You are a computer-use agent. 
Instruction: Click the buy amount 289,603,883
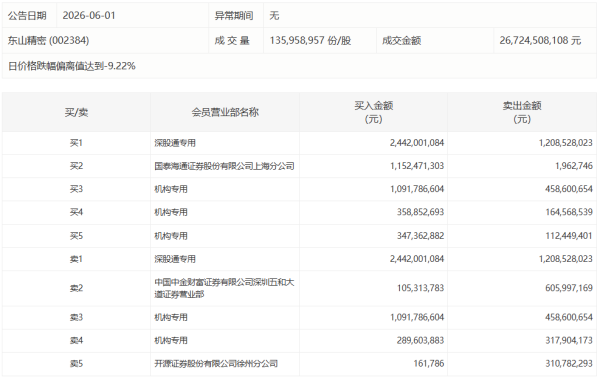click(420, 340)
